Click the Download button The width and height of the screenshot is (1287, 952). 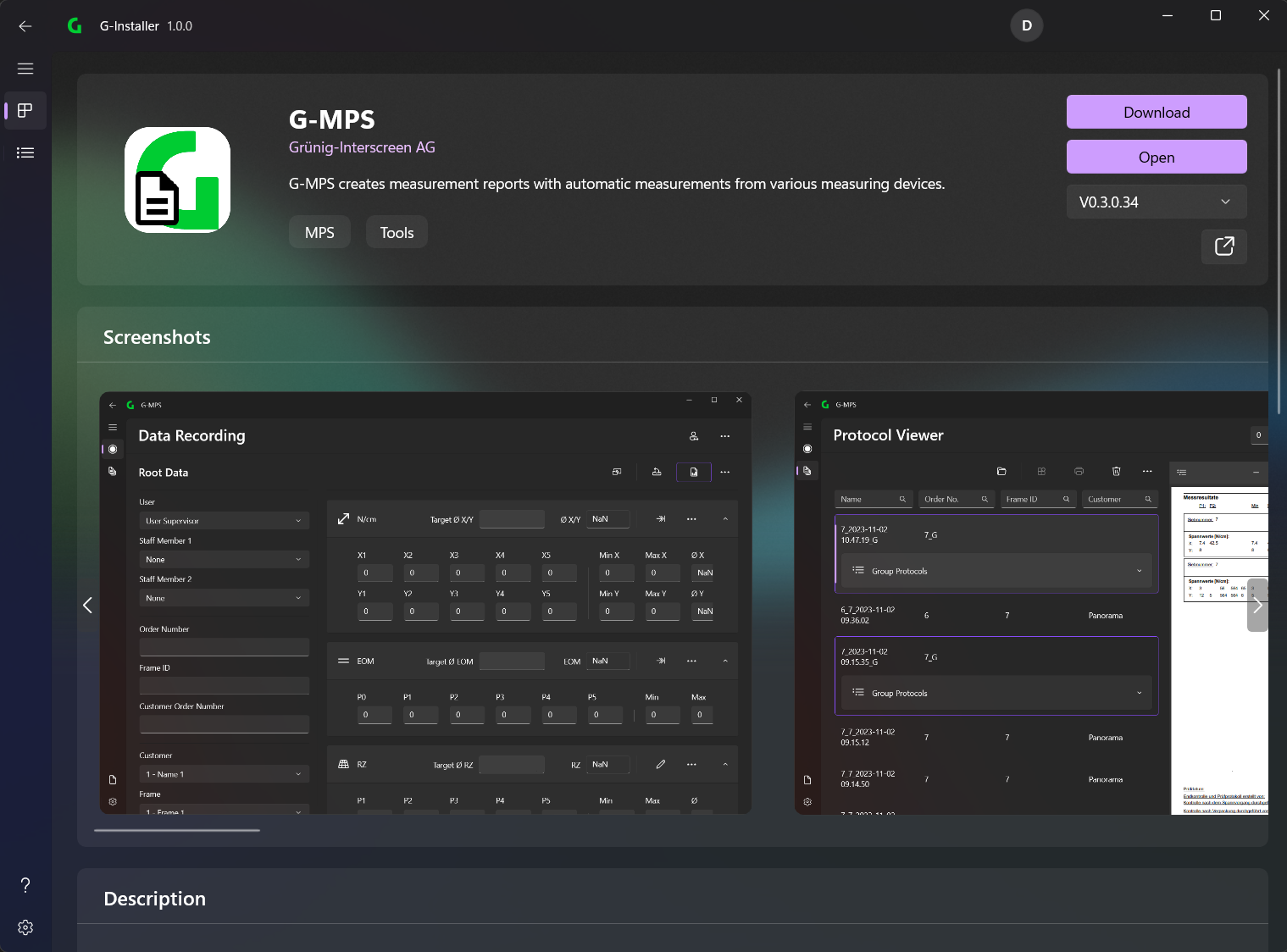coord(1157,112)
